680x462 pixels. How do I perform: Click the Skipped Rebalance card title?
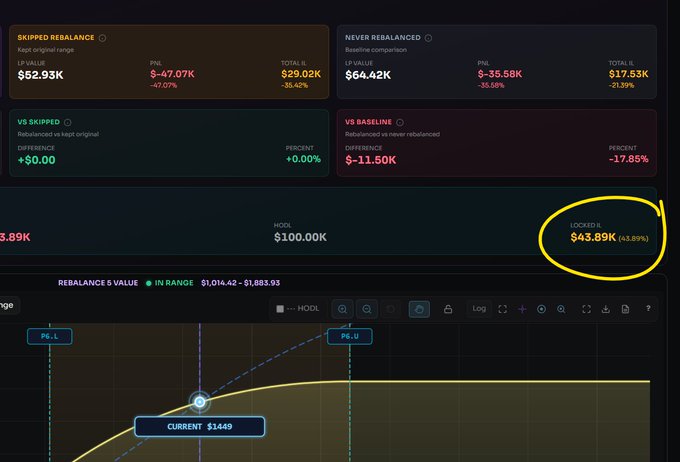pos(56,38)
